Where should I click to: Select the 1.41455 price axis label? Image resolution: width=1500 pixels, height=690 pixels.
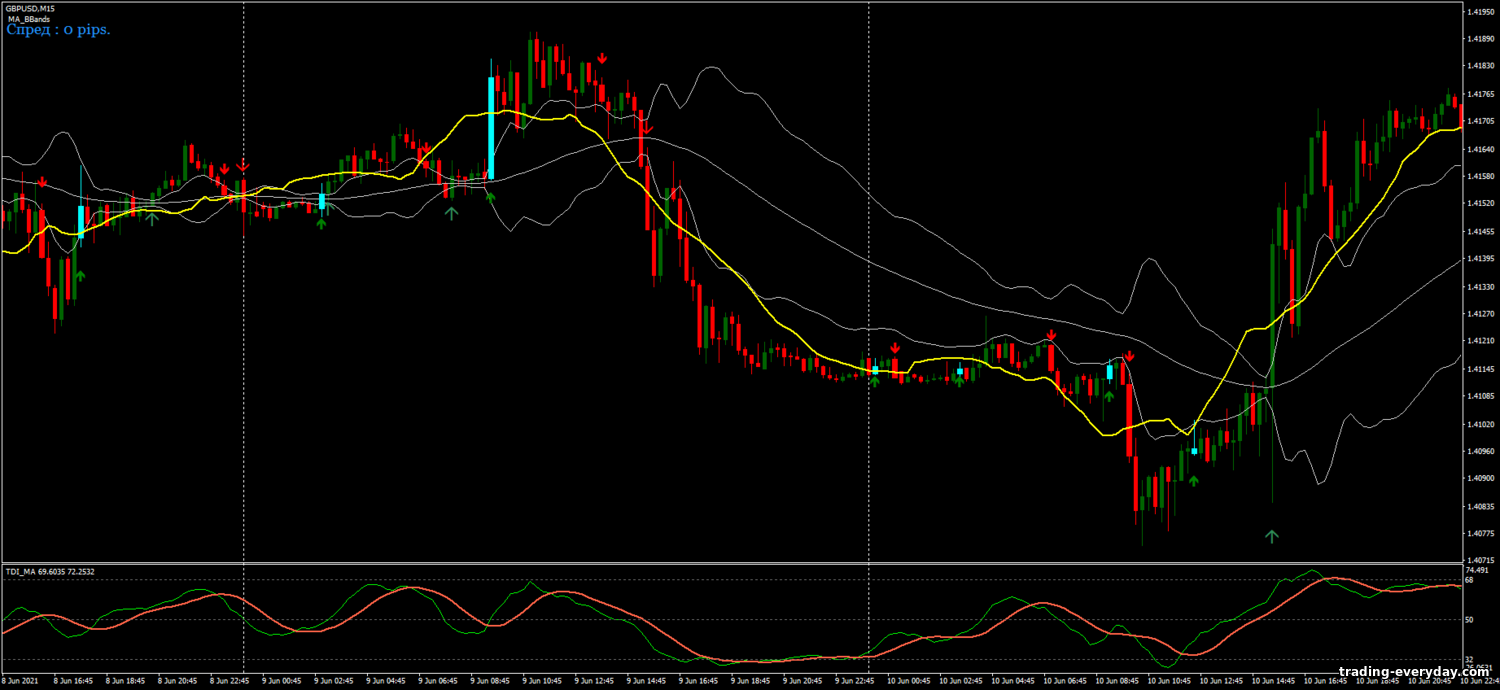pos(1479,232)
